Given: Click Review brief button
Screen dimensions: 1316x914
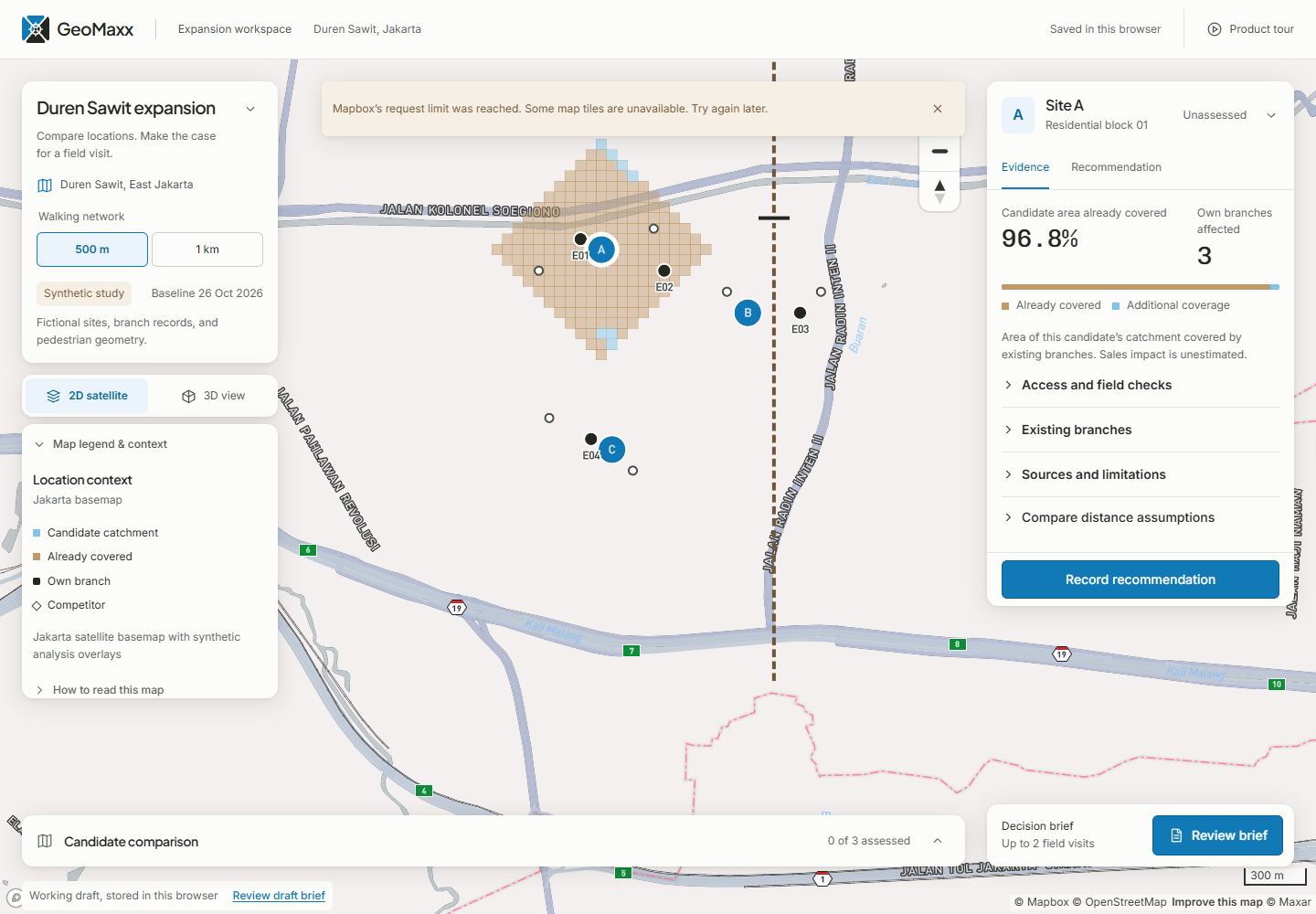Looking at the screenshot, I should [1217, 835].
